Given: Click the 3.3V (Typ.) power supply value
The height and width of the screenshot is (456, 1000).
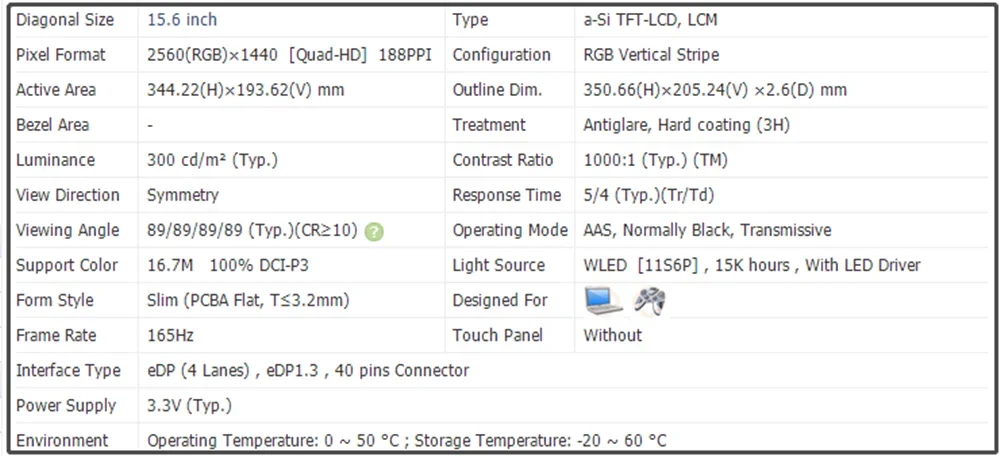Looking at the screenshot, I should pos(189,406).
